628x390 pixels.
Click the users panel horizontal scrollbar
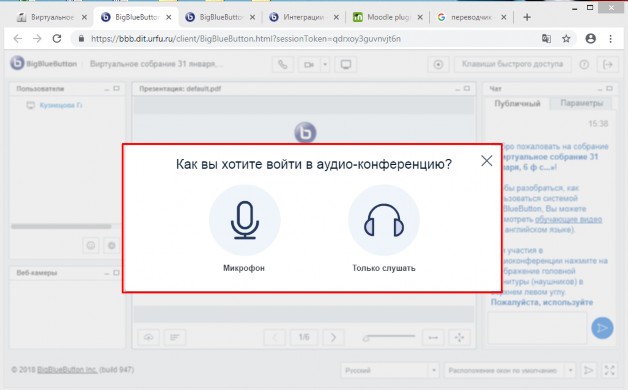click(x=61, y=226)
